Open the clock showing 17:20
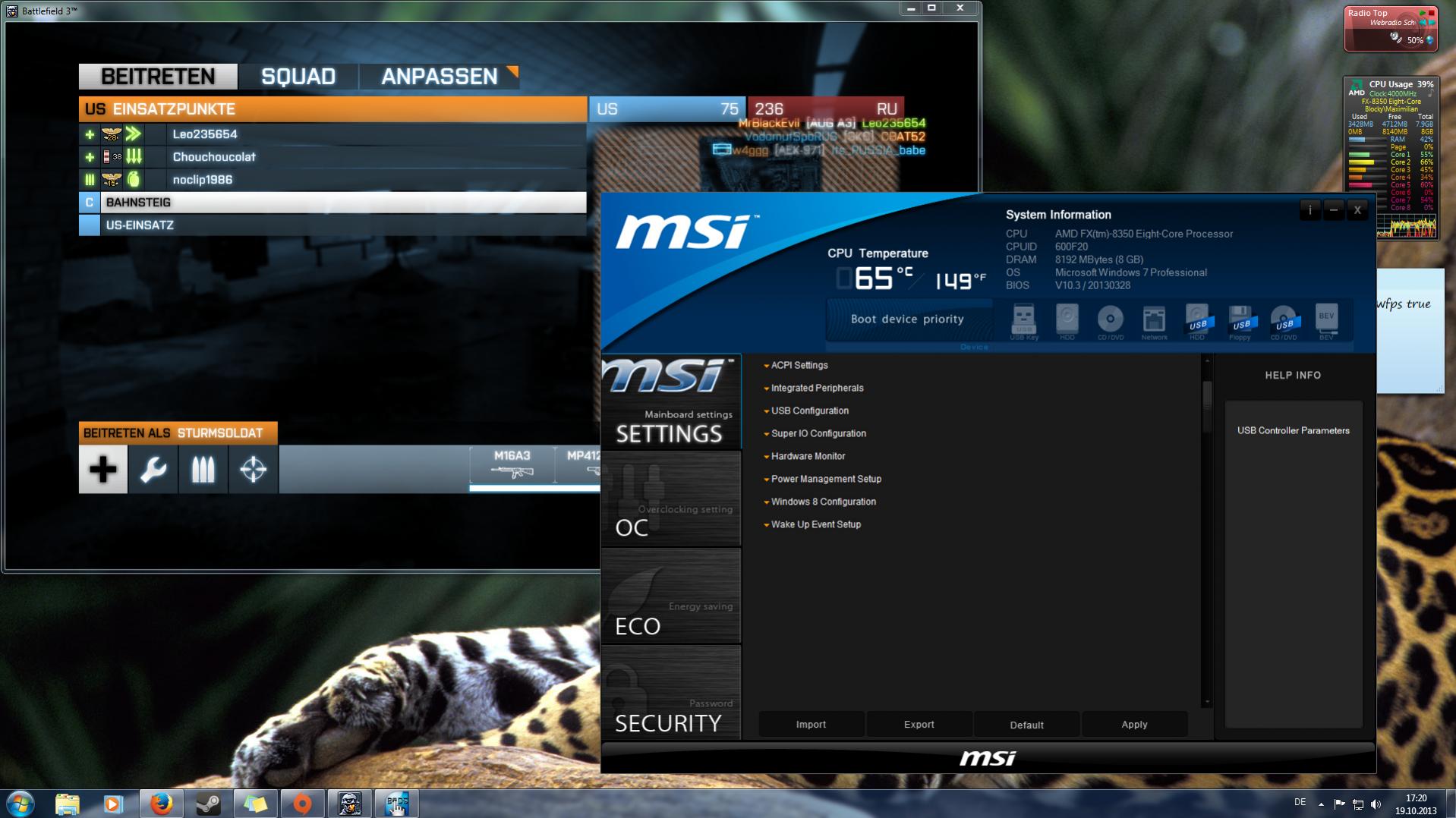 coord(1416,804)
